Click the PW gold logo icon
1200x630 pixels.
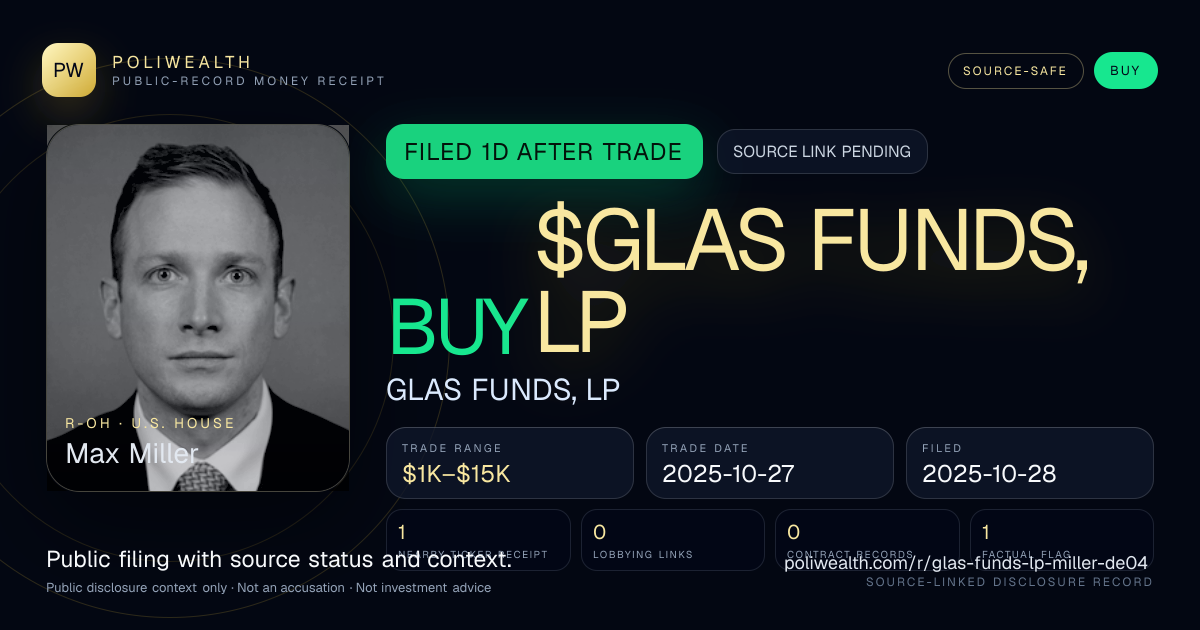coord(69,70)
